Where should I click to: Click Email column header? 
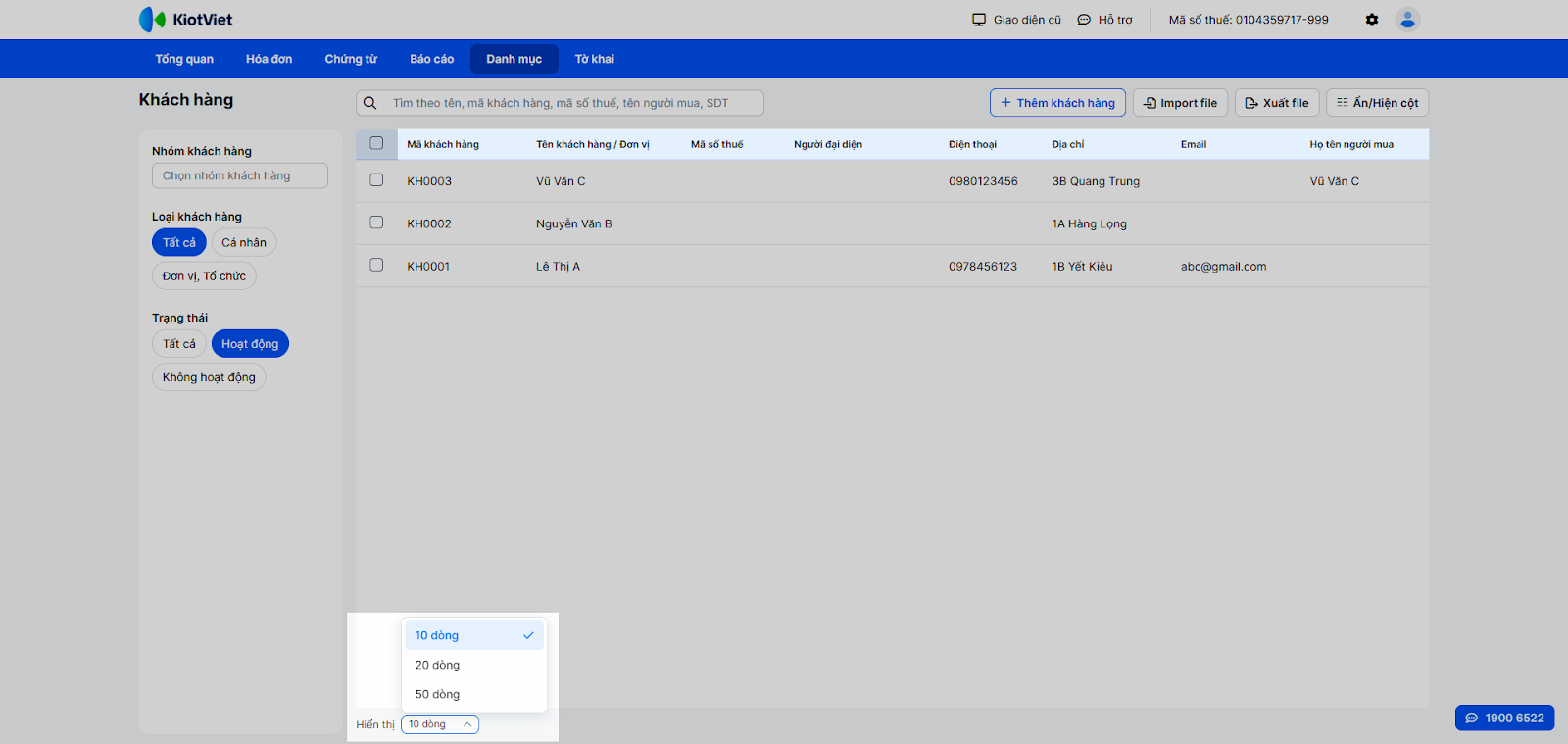point(1194,144)
